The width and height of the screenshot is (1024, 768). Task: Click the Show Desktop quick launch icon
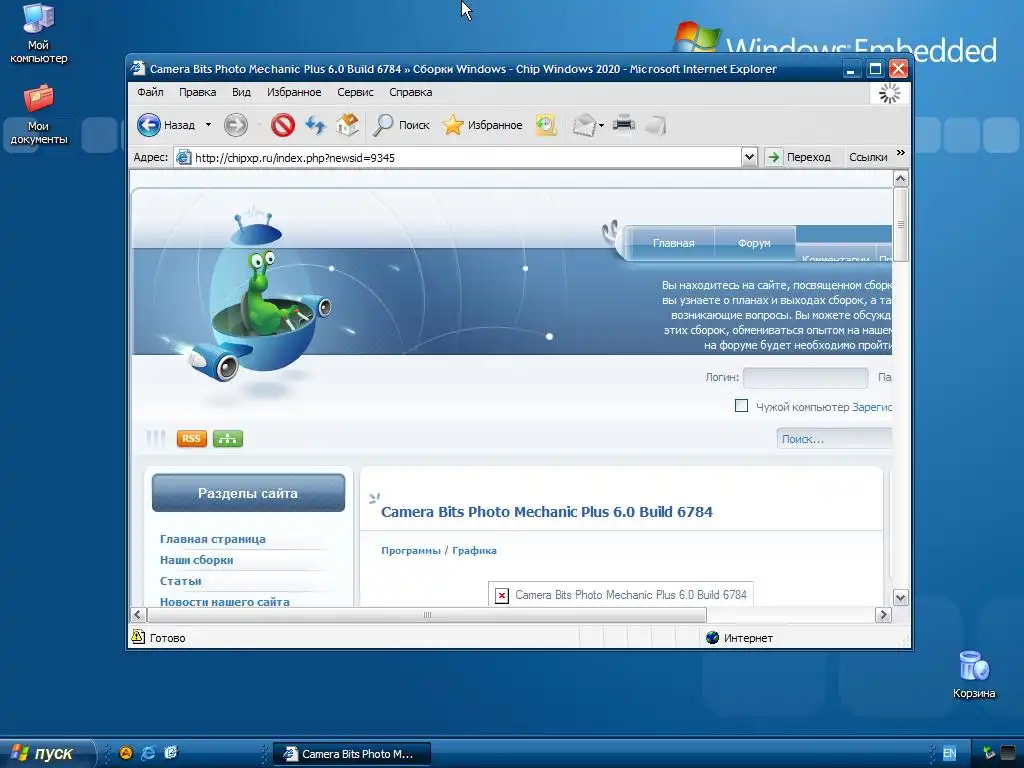pyautogui.click(x=170, y=753)
